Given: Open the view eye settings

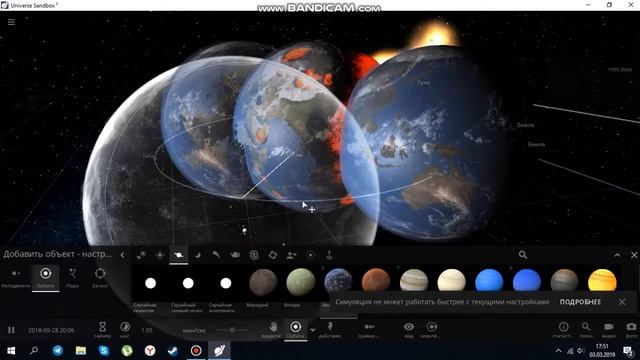Looking at the screenshot, I should (x=409, y=329).
